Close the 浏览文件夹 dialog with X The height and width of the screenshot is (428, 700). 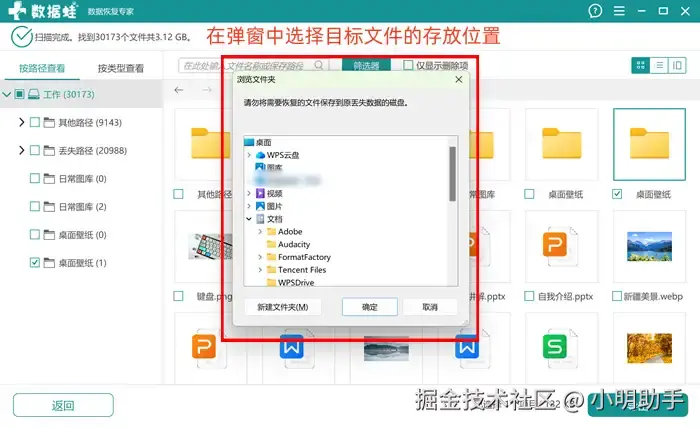tap(458, 79)
